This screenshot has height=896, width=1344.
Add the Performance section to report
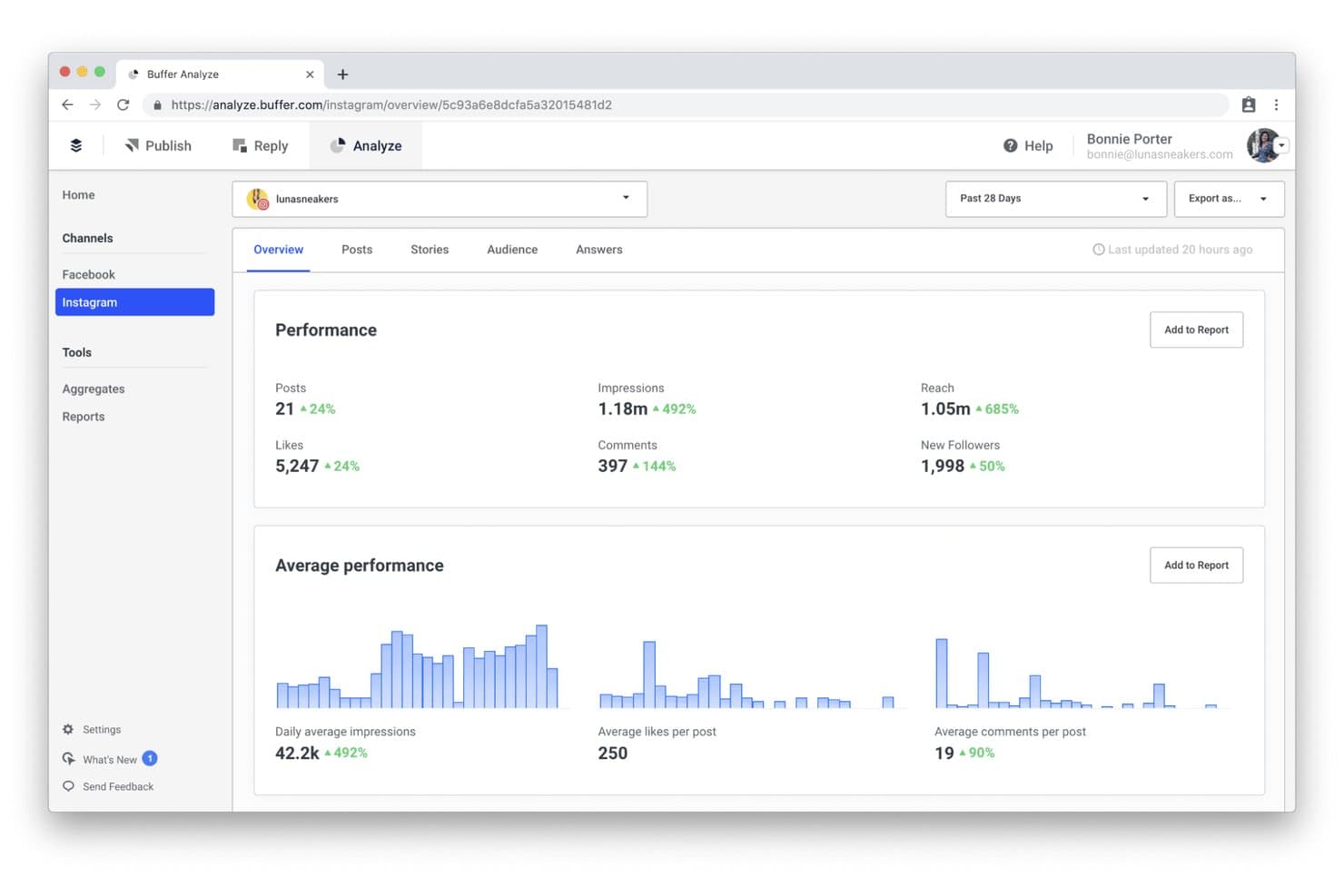tap(1196, 330)
